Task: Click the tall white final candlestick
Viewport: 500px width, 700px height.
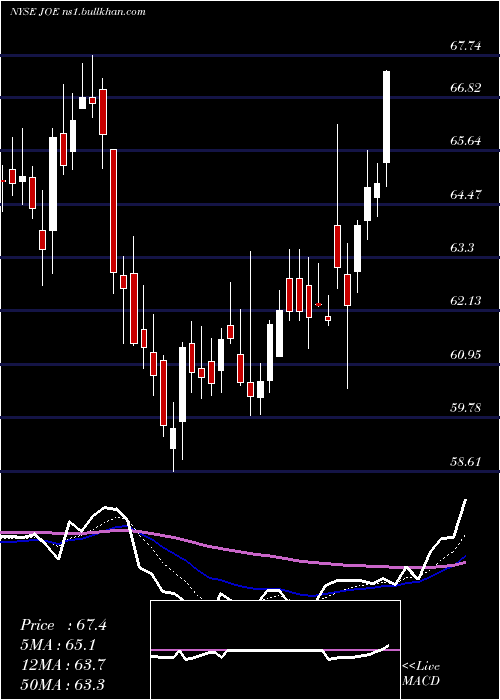Action: (x=387, y=117)
